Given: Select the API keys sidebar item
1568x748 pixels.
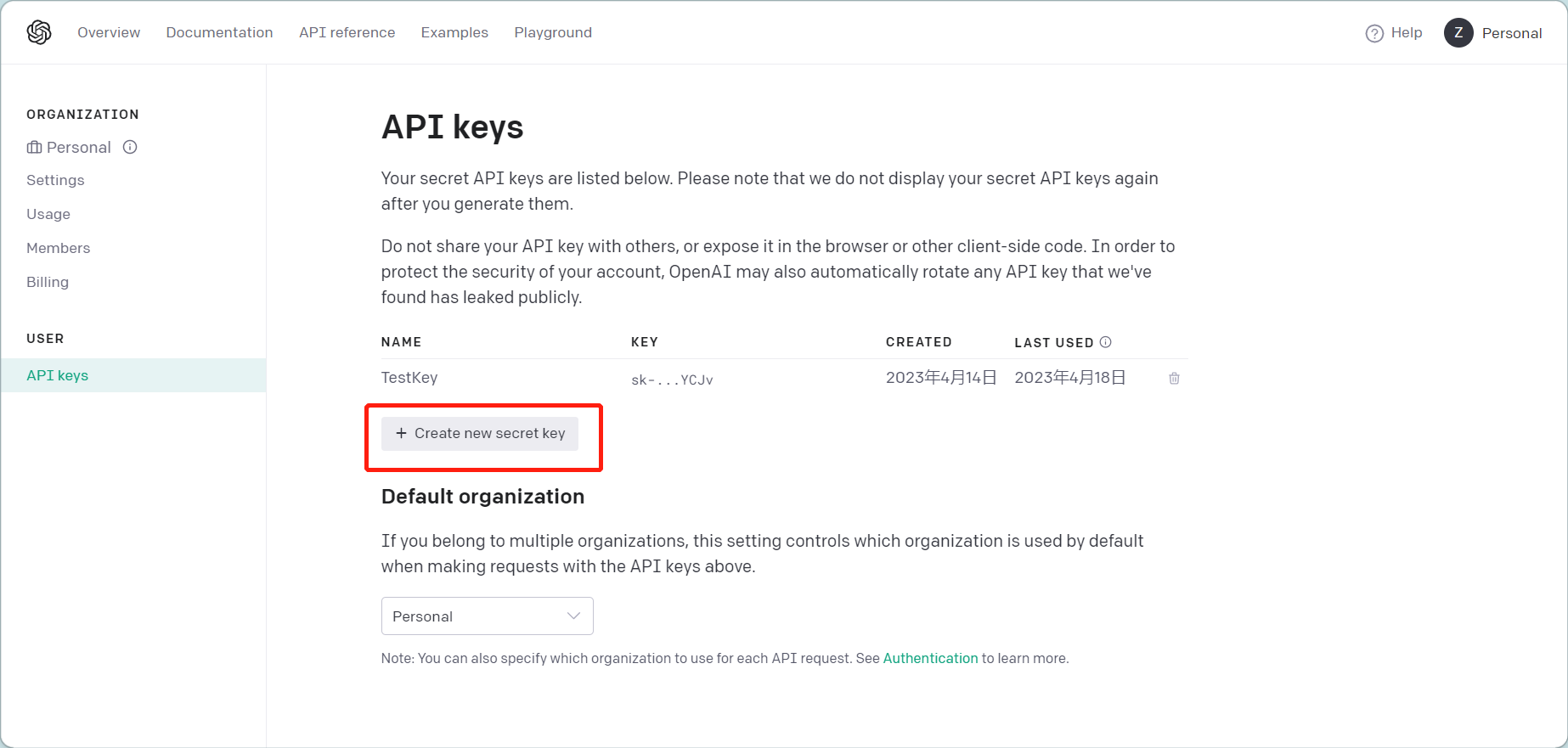Looking at the screenshot, I should (x=133, y=375).
